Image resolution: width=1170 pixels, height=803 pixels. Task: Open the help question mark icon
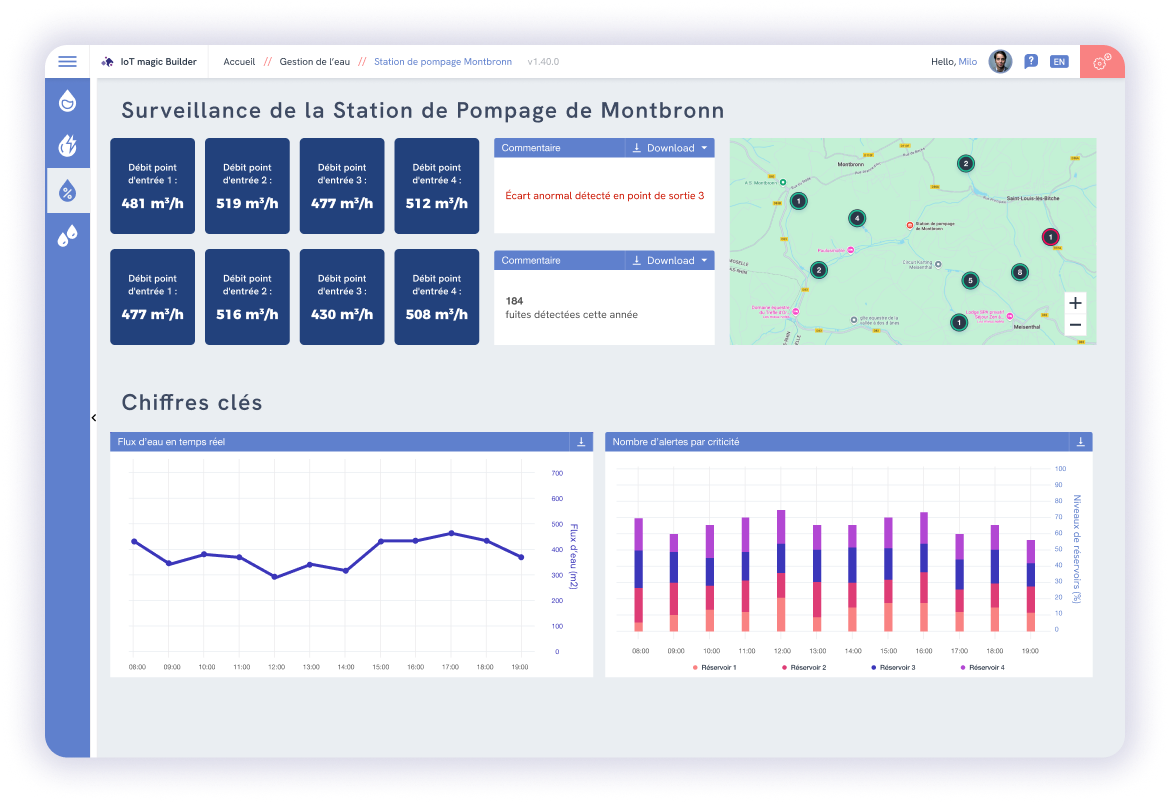(x=1031, y=61)
